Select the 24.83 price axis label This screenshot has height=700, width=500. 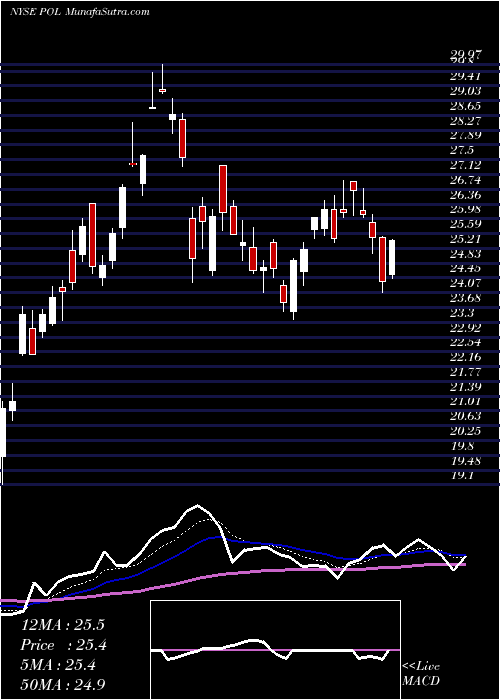tap(465, 253)
